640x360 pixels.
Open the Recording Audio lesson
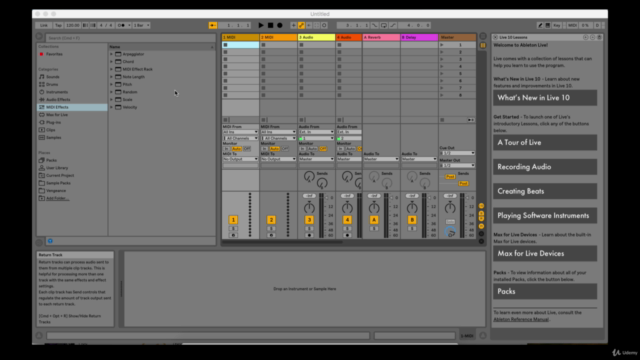click(545, 167)
